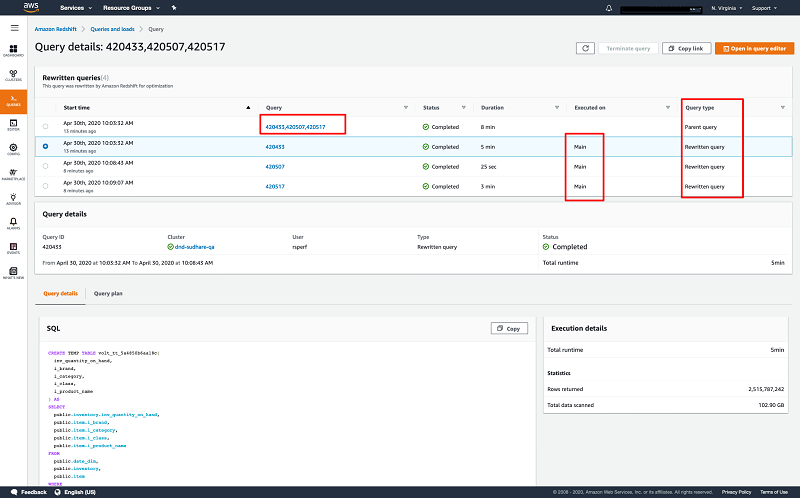Open the Editor sidebar icon
800x498 pixels.
point(13,124)
